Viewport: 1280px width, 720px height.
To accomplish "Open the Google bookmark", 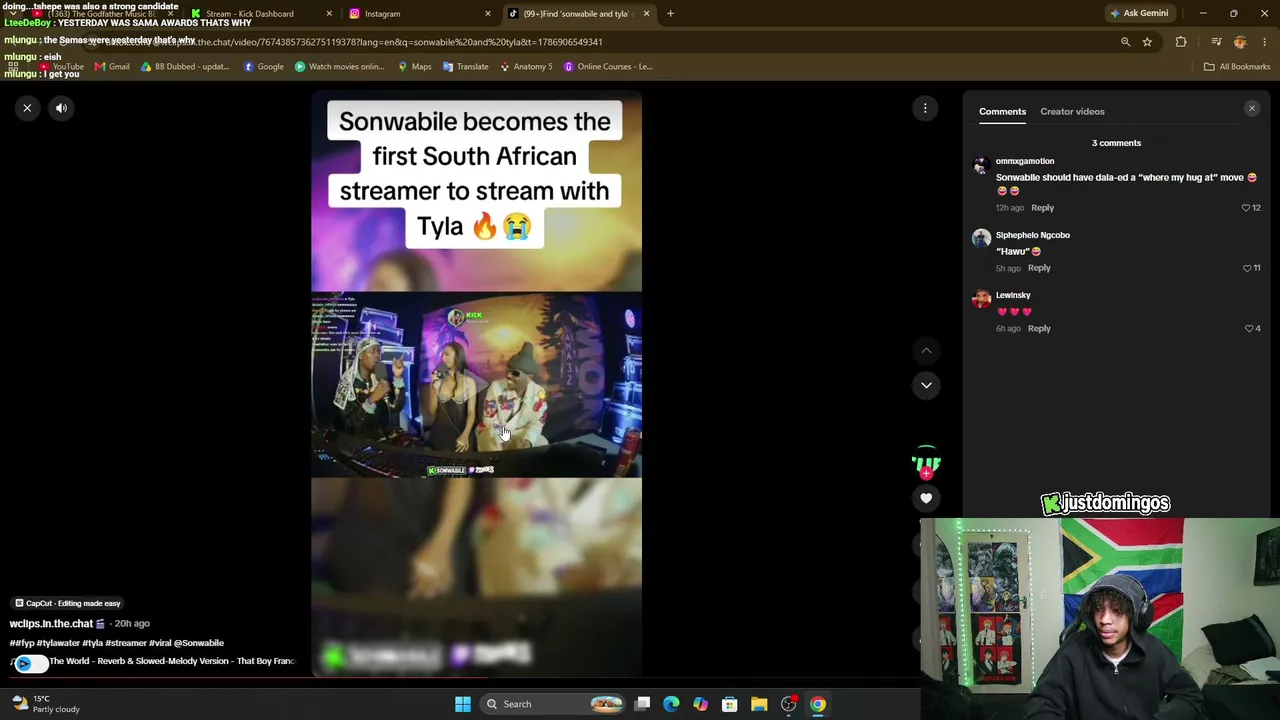I will coord(264,67).
